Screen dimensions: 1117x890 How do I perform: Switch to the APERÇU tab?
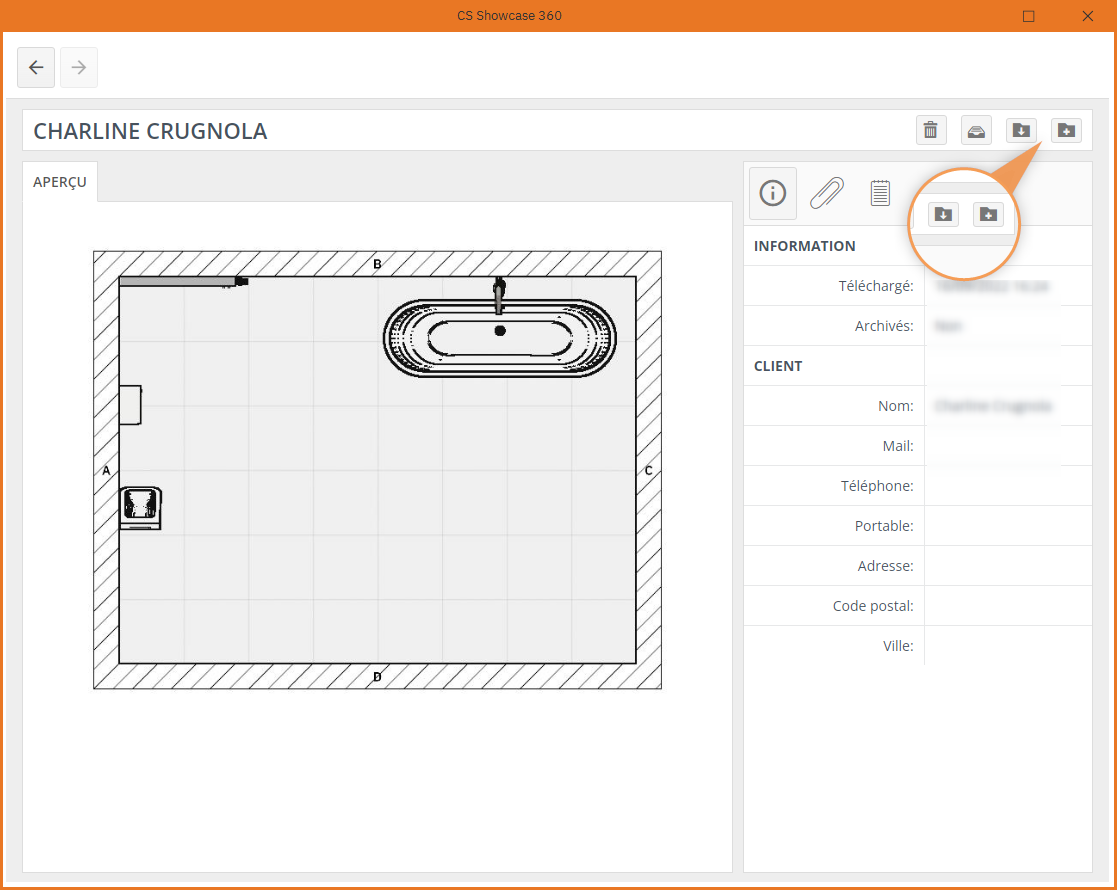pos(60,182)
